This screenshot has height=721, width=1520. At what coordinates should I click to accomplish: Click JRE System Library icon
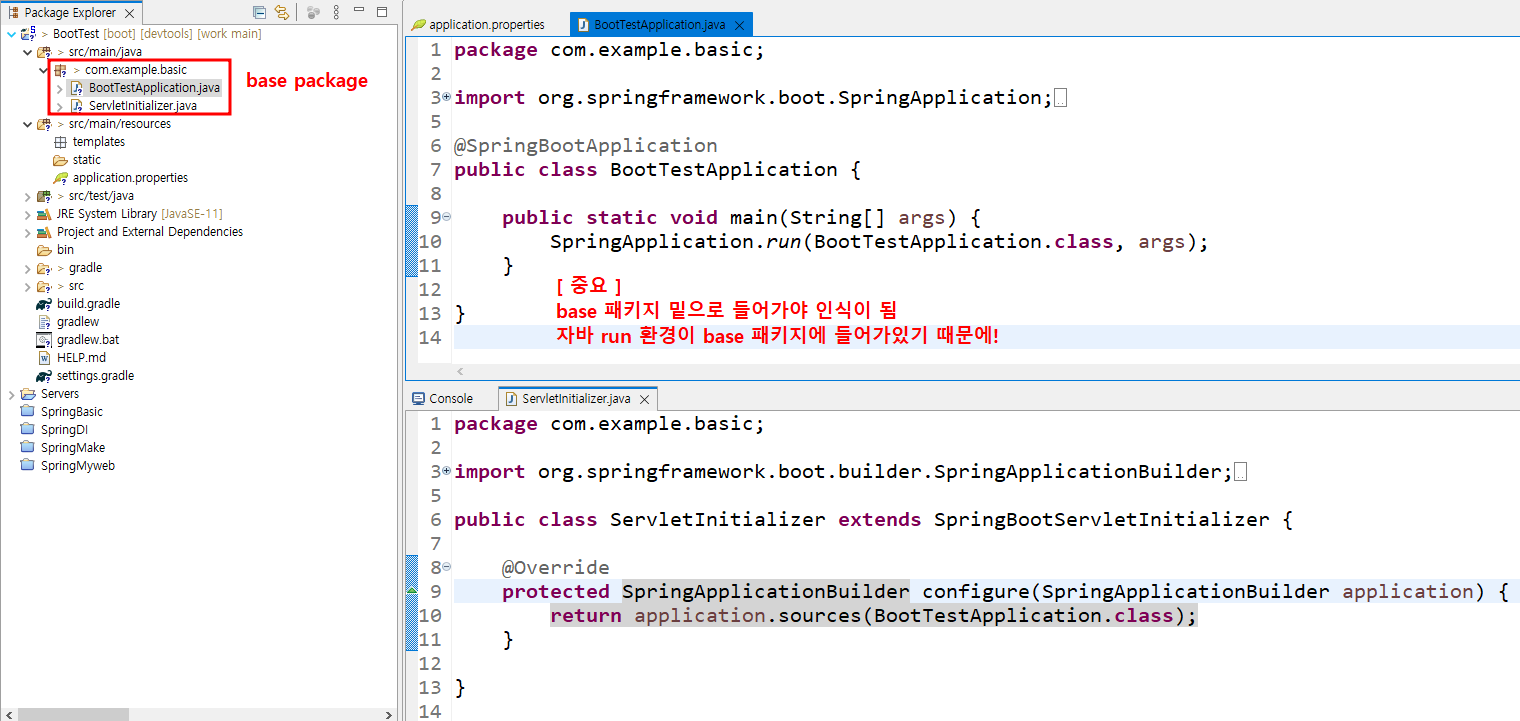pyautogui.click(x=44, y=214)
